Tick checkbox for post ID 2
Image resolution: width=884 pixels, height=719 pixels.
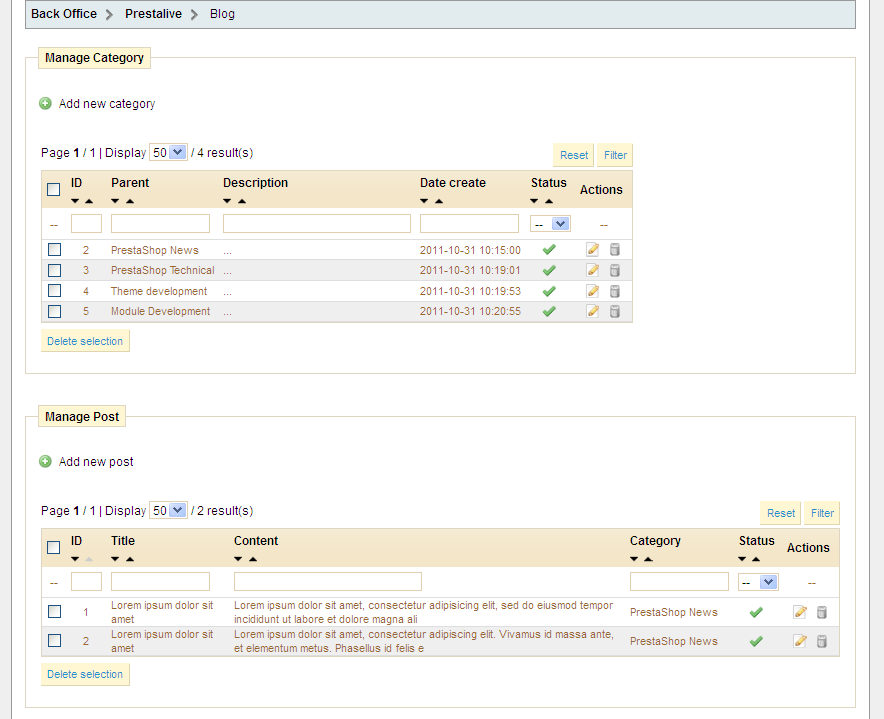55,641
